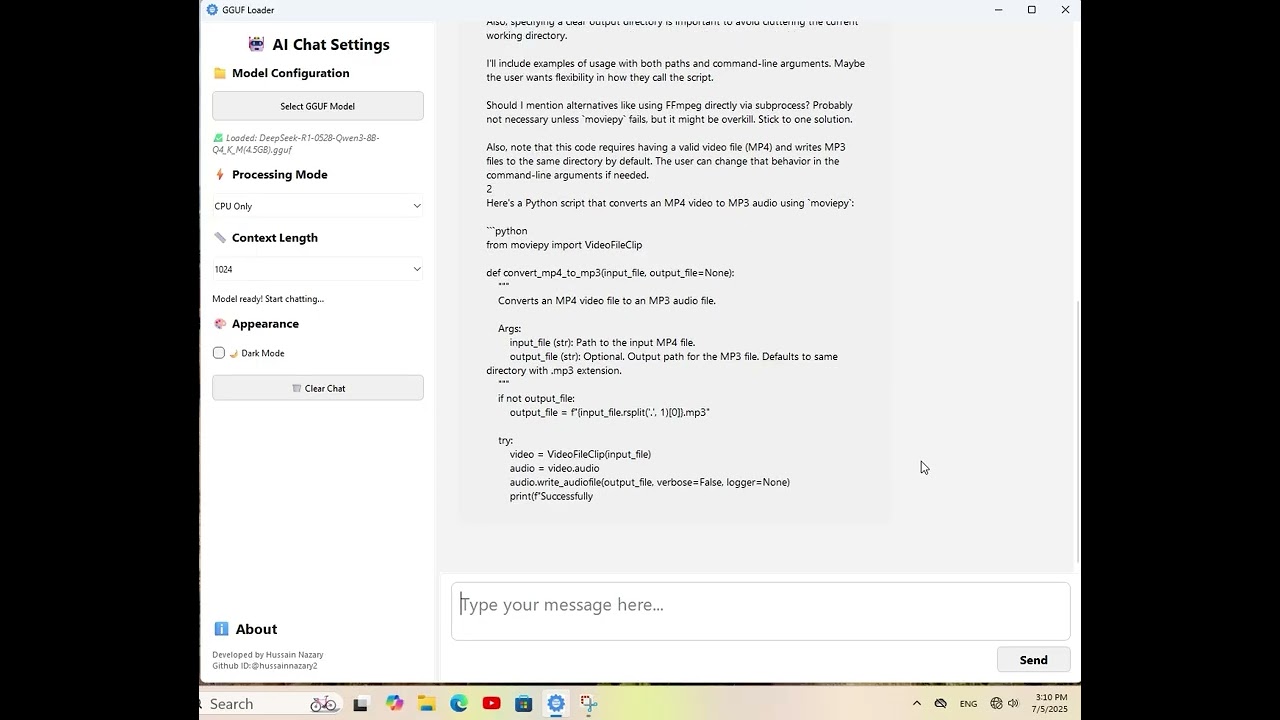Open Microsoft Store from the taskbar
1280x720 pixels.
(523, 704)
